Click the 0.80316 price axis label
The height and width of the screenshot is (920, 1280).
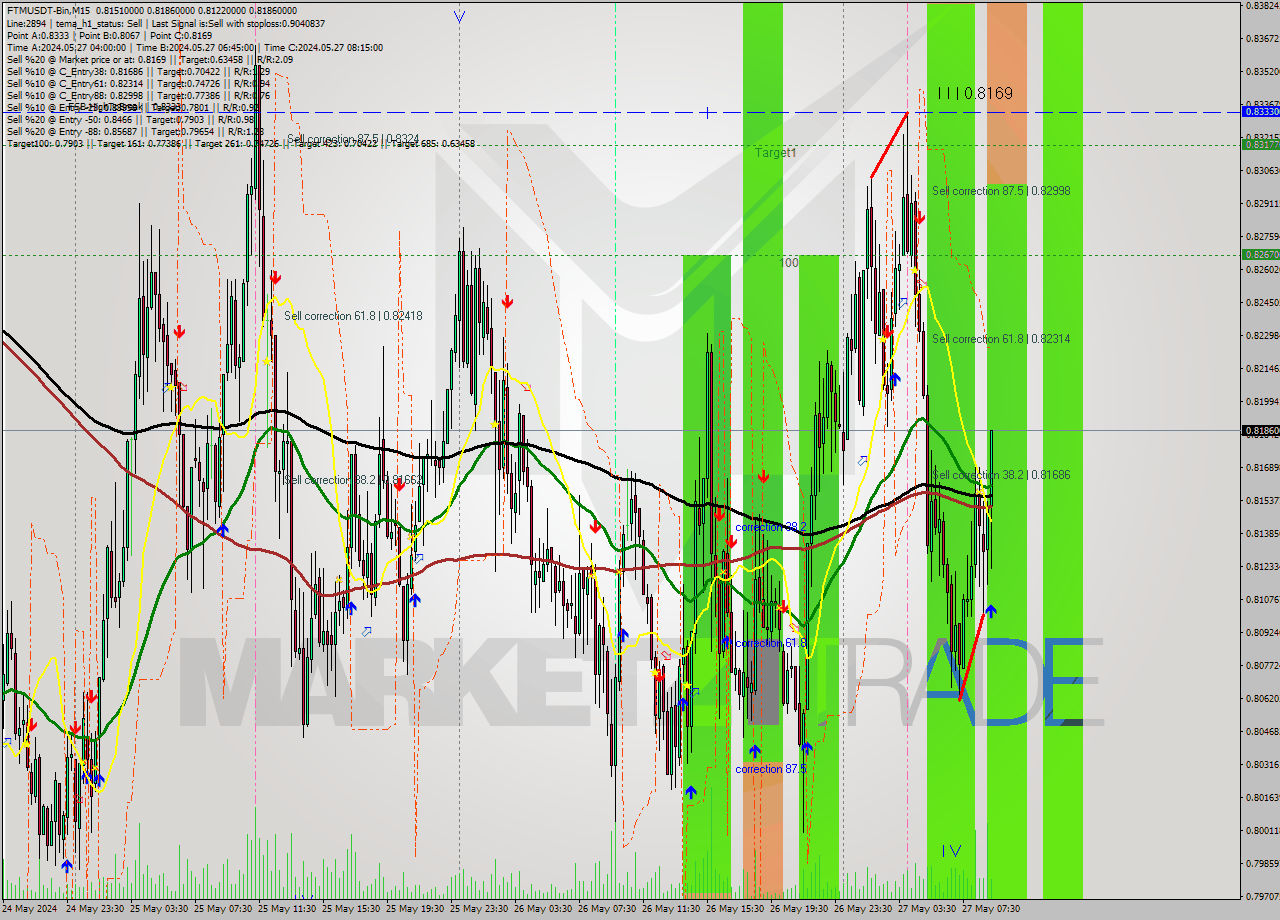(x=1262, y=764)
